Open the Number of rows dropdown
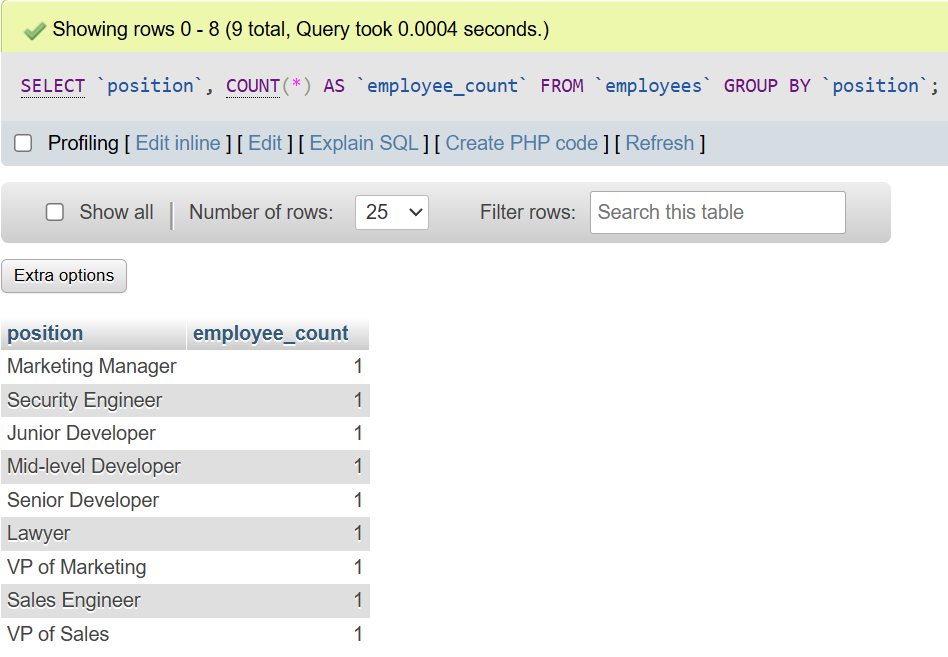Screen dimensions: 948x657 tap(391, 212)
